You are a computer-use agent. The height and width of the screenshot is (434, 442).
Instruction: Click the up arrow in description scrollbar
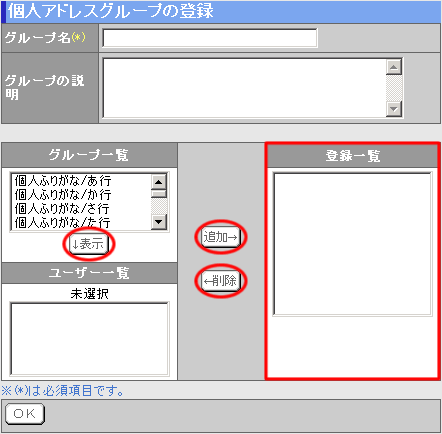(394, 67)
